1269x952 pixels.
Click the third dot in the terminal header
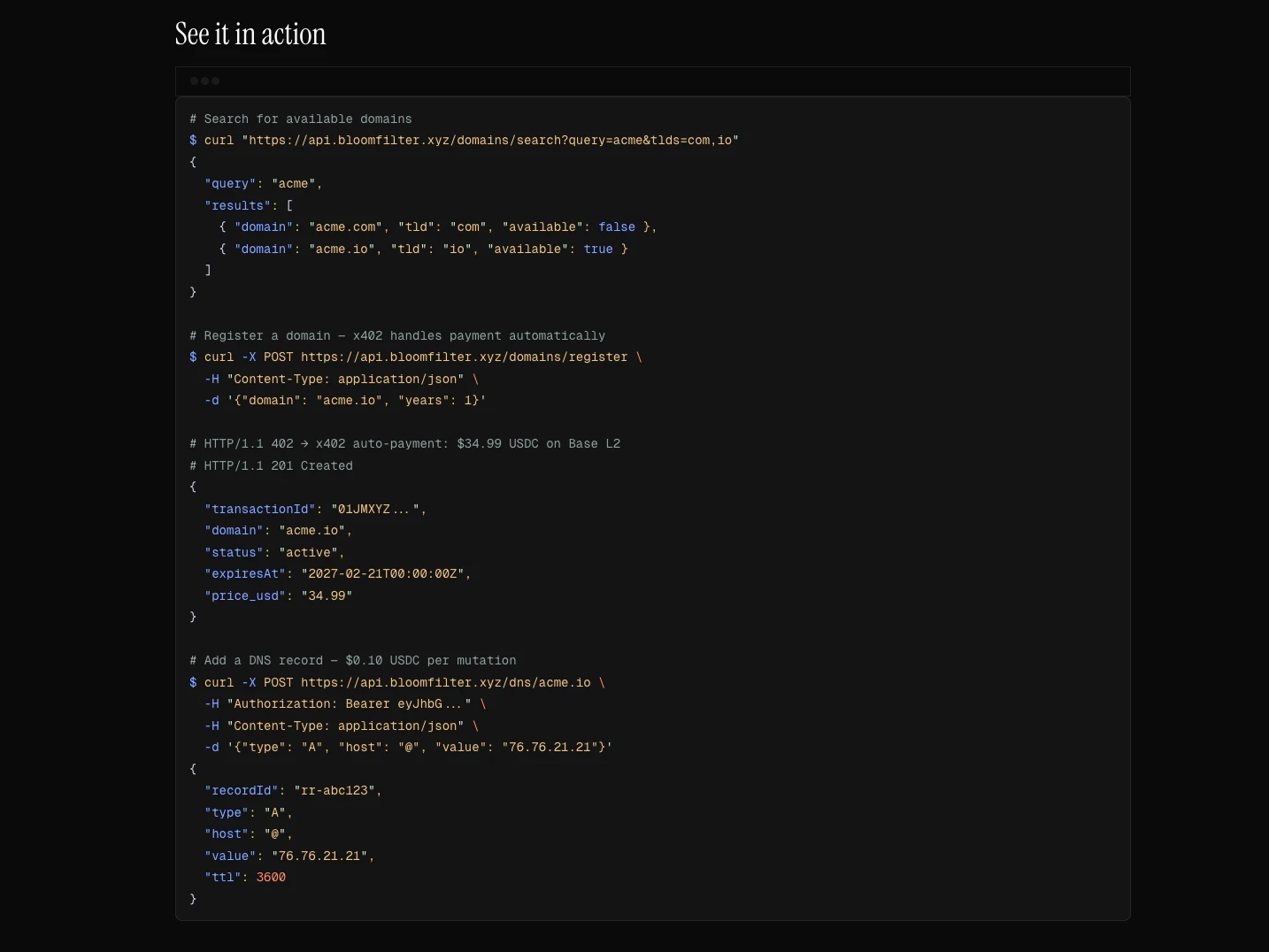(215, 81)
